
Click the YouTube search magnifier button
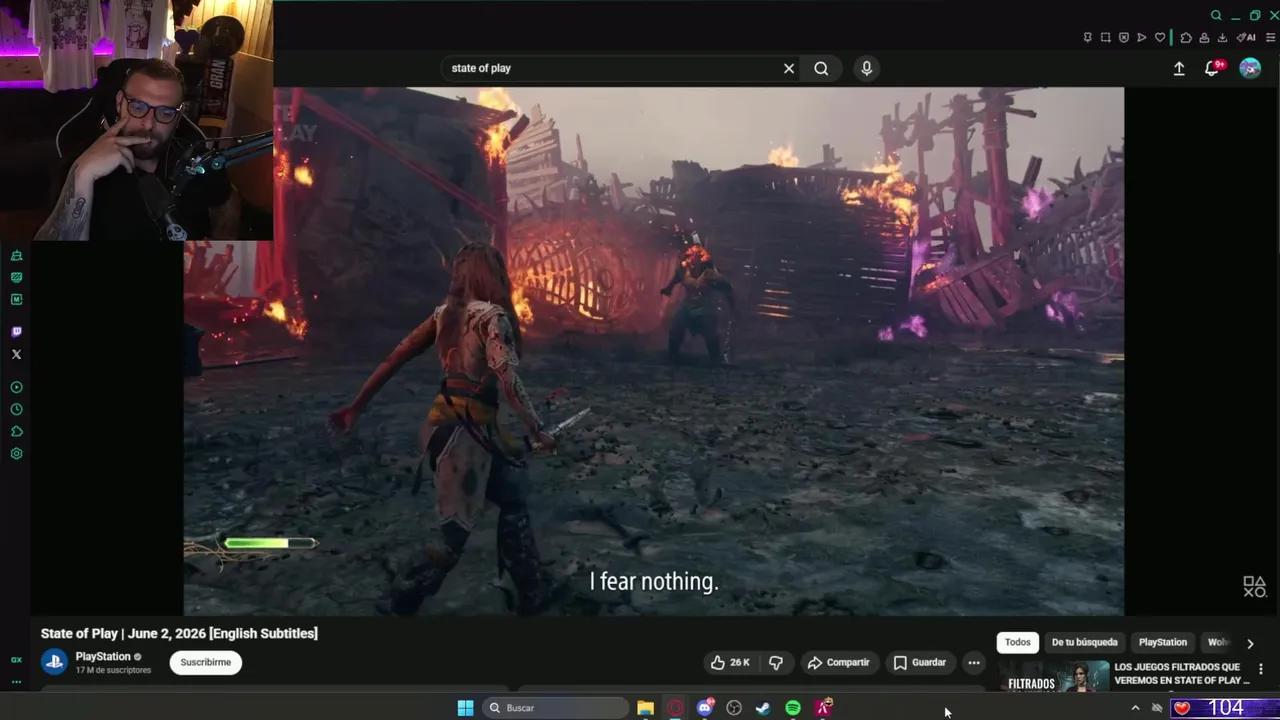(x=821, y=68)
